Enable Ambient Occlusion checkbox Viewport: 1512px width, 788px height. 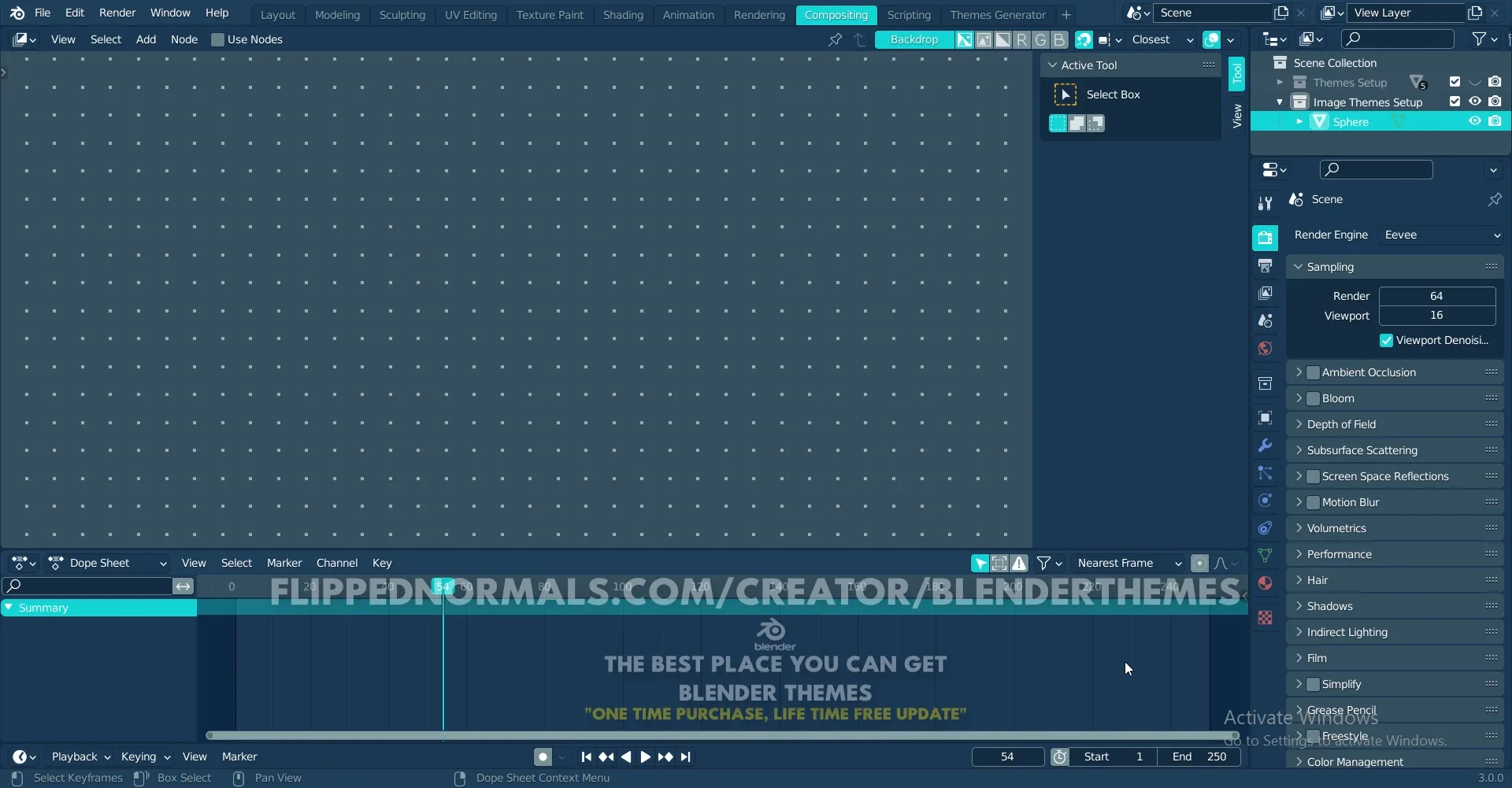point(1313,372)
